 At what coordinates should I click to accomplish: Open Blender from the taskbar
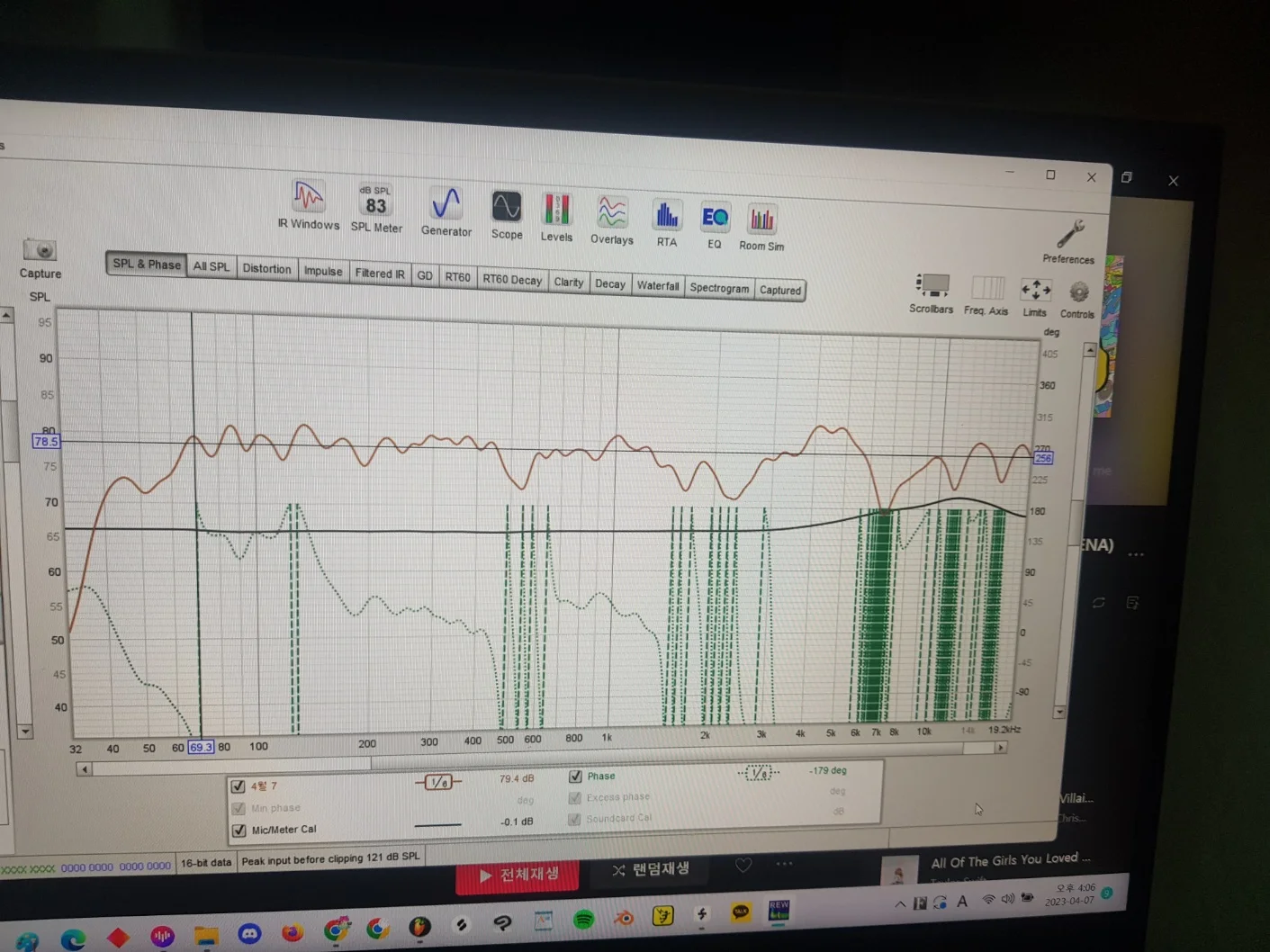coord(624,918)
